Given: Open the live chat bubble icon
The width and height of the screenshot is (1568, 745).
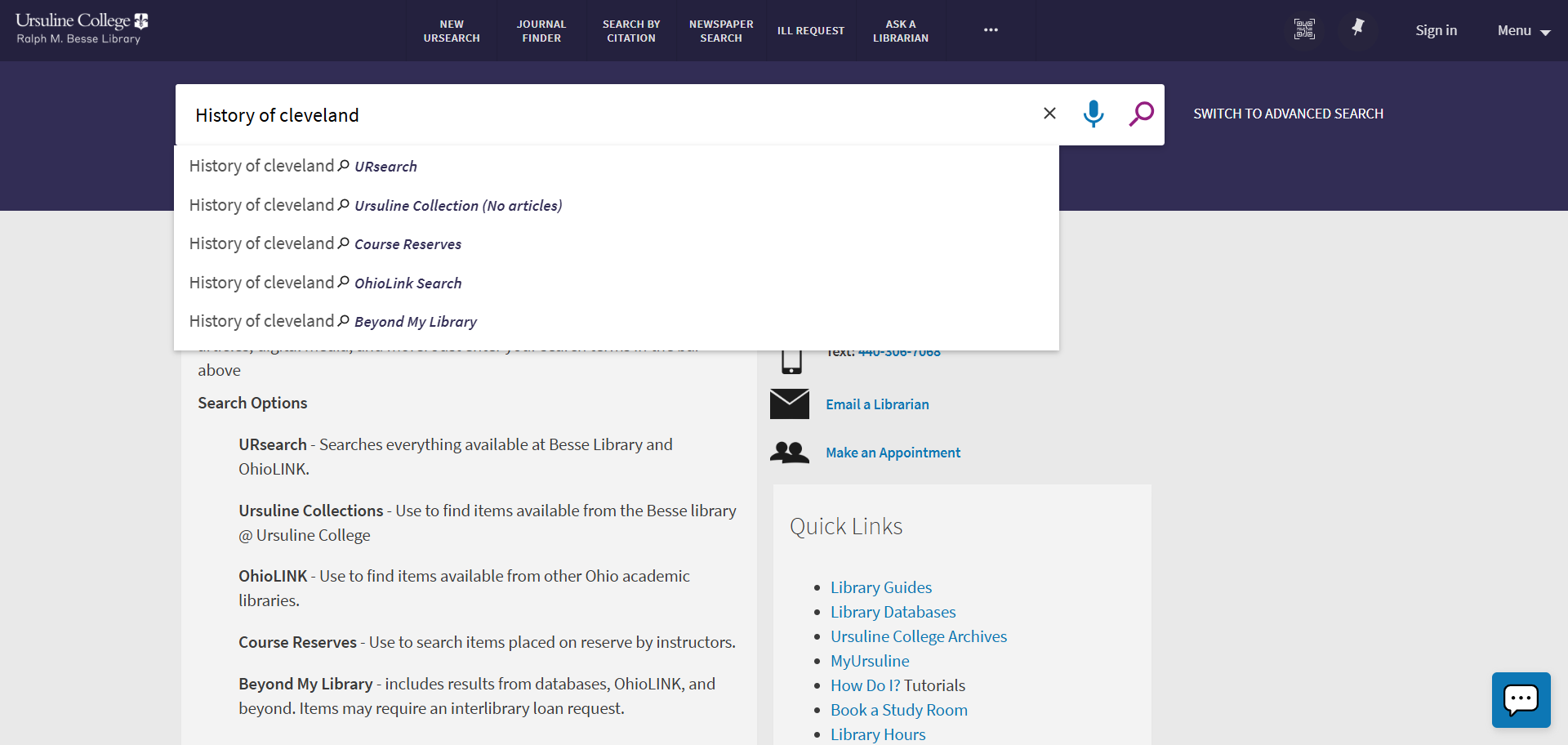Looking at the screenshot, I should [1521, 700].
